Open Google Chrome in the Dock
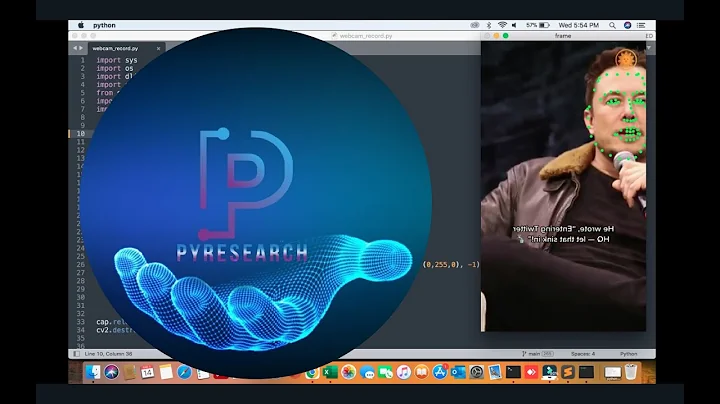The width and height of the screenshot is (720, 404). click(x=312, y=373)
